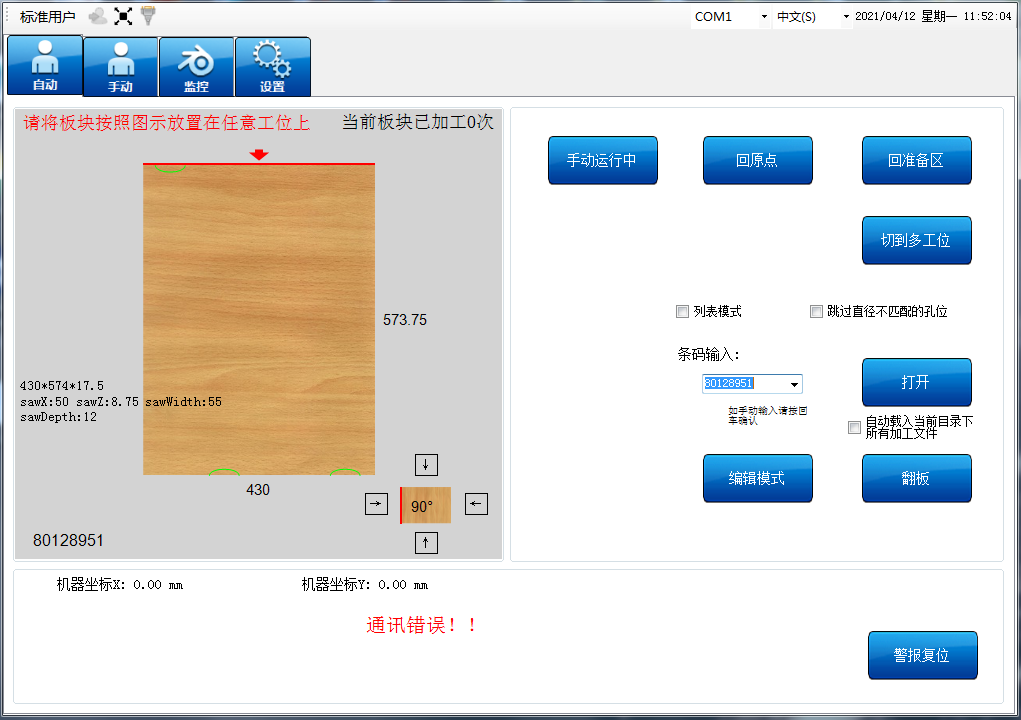Expand the 中文(S) language dropdown
Image resolution: width=1021 pixels, height=720 pixels.
click(846, 17)
